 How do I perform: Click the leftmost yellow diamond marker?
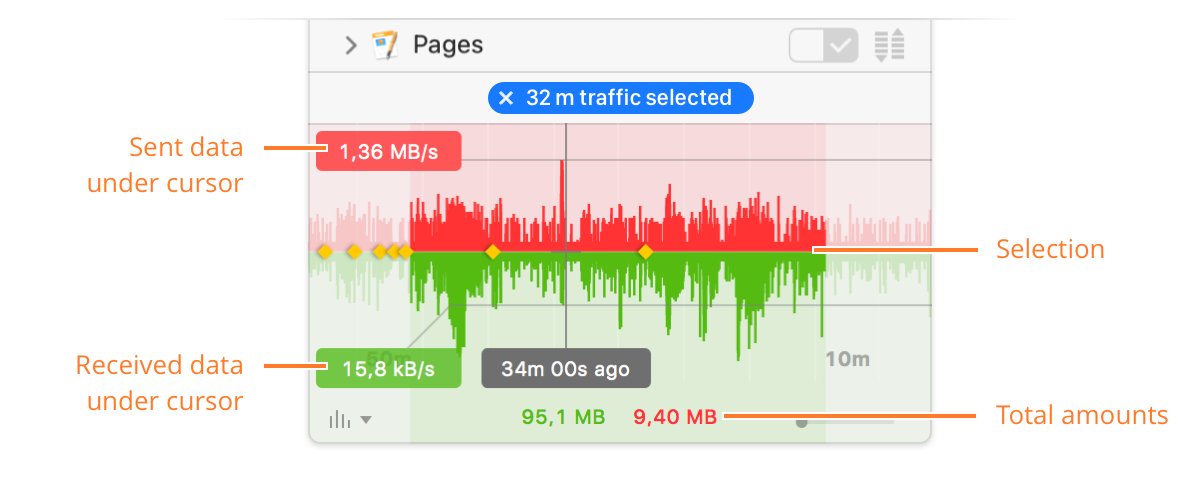(x=324, y=252)
